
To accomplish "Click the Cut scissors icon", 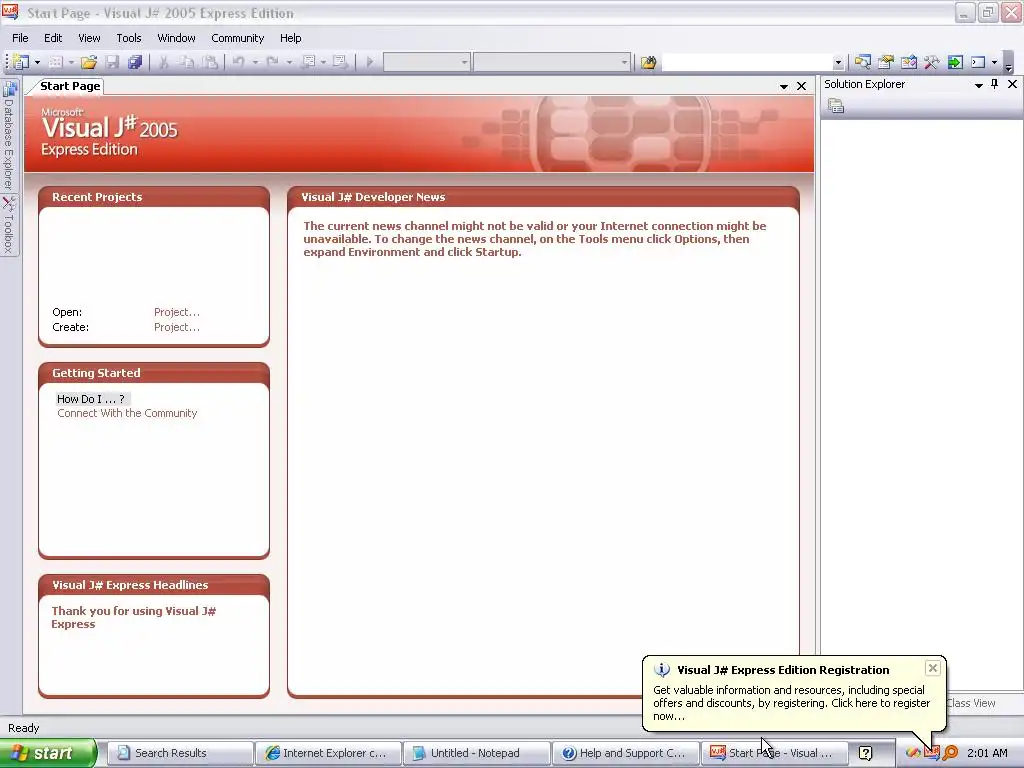I will click(x=164, y=62).
